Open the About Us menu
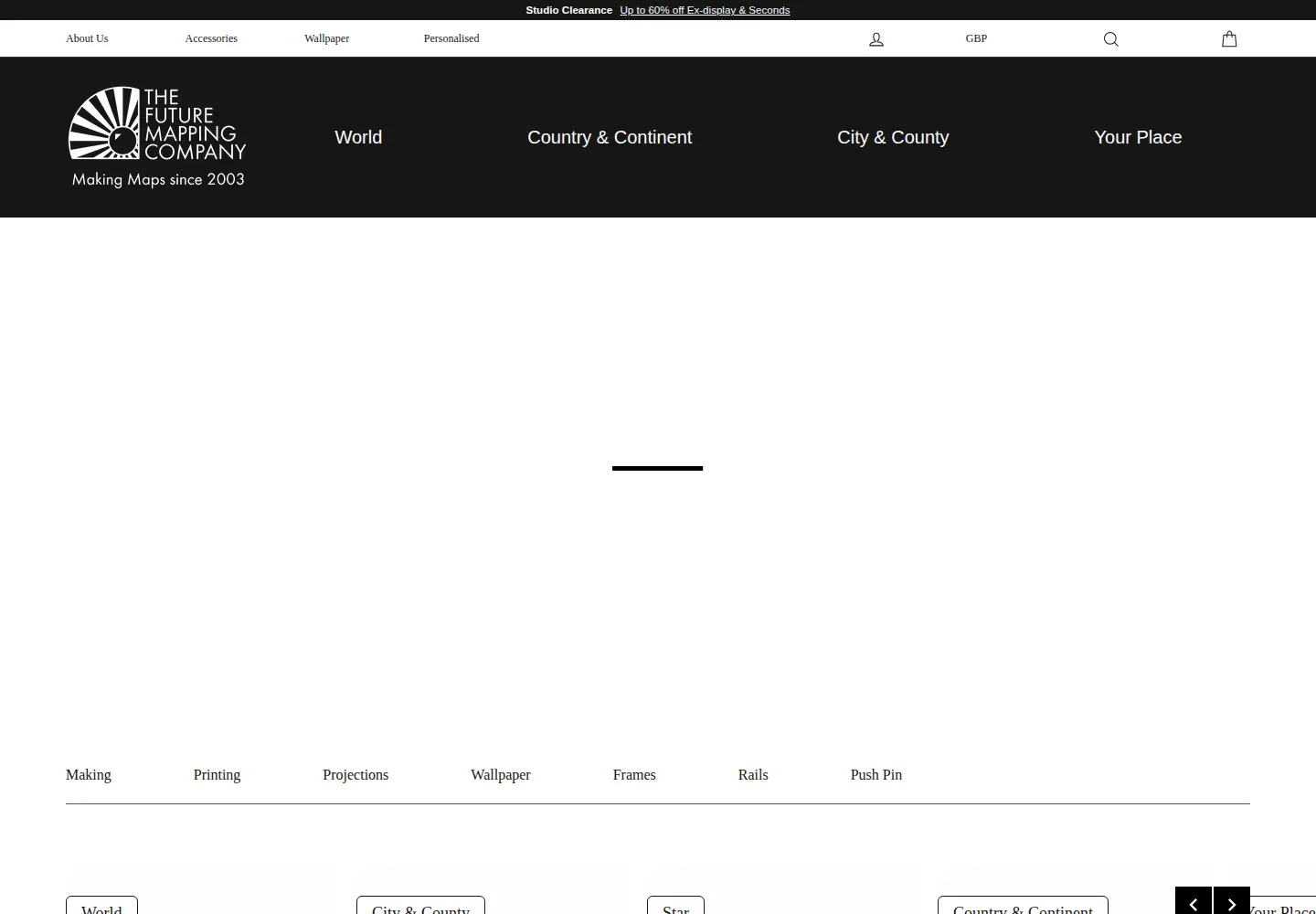The width and height of the screenshot is (1316, 914). (x=87, y=38)
